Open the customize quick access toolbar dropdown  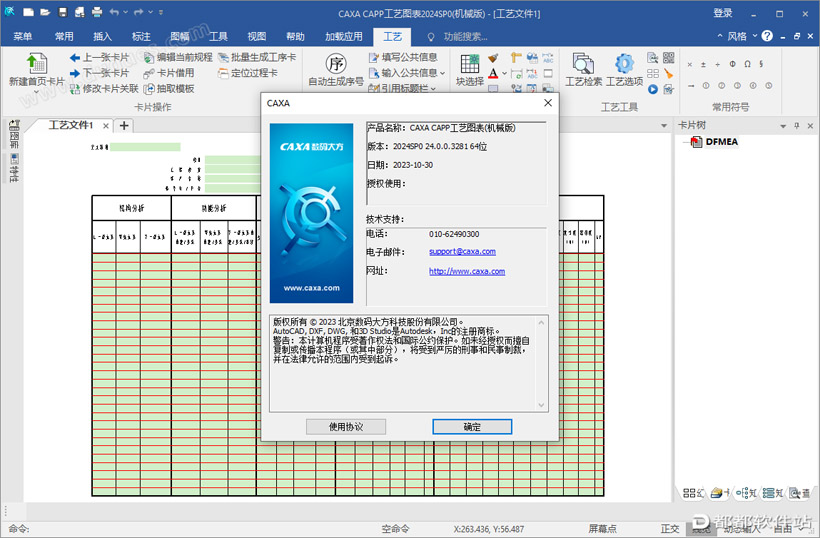[161, 12]
